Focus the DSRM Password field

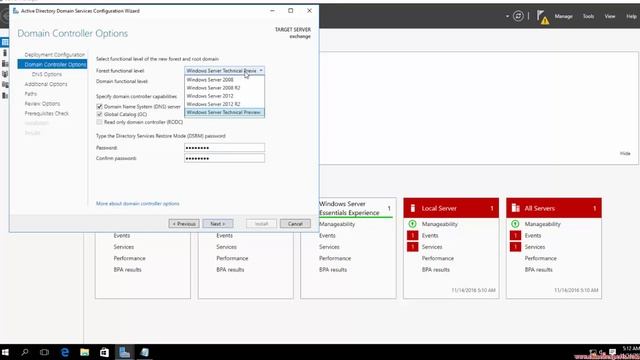coord(224,148)
